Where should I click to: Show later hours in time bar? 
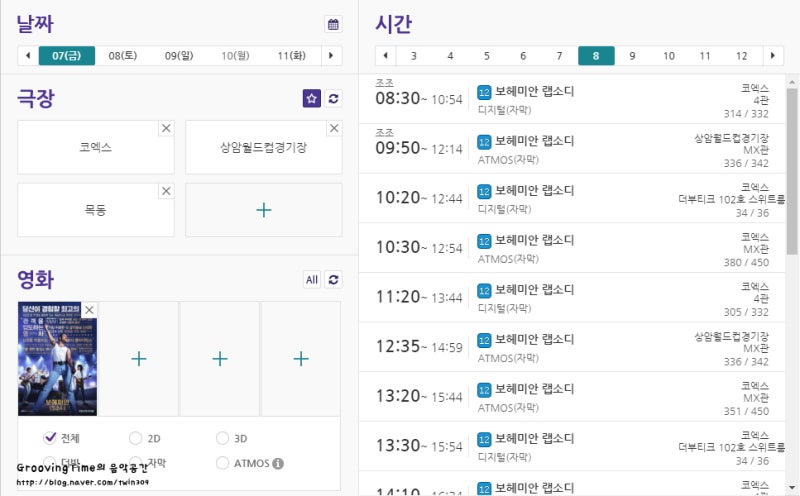point(773,56)
